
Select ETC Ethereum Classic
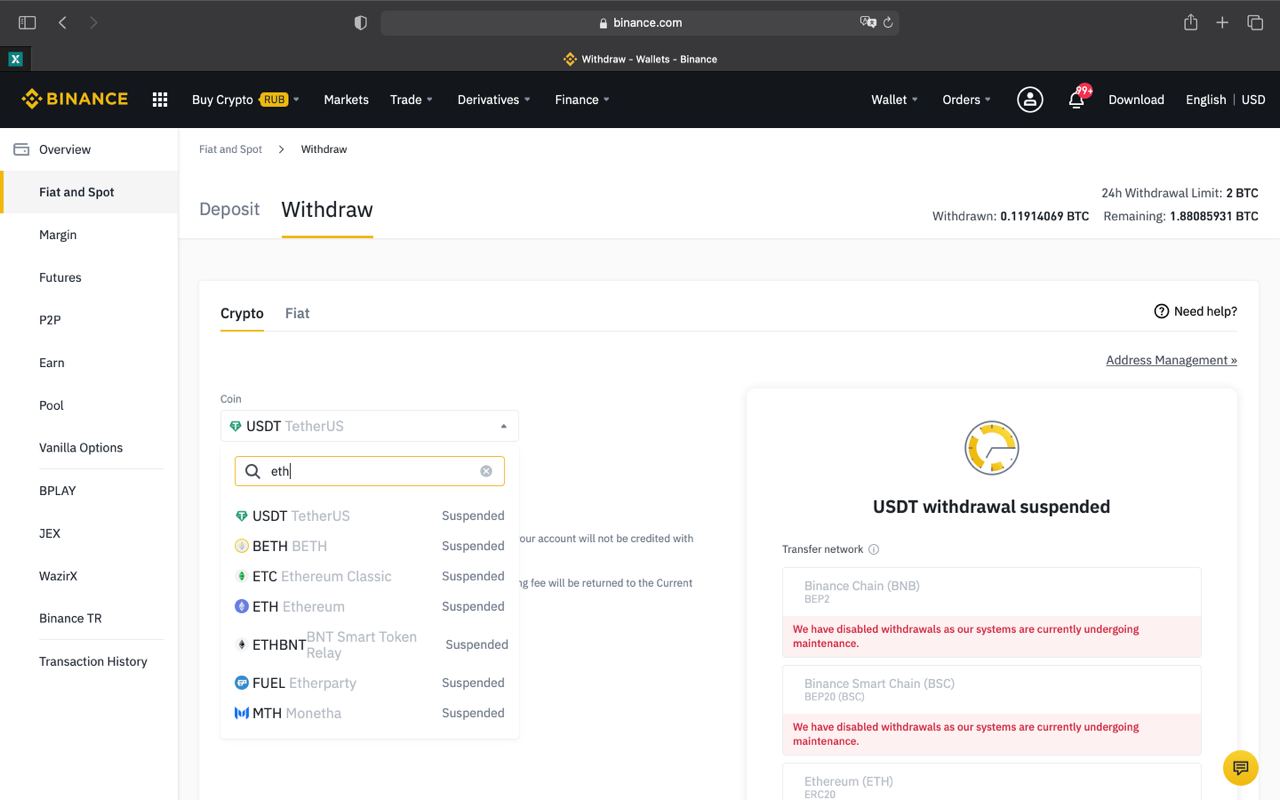click(x=369, y=576)
